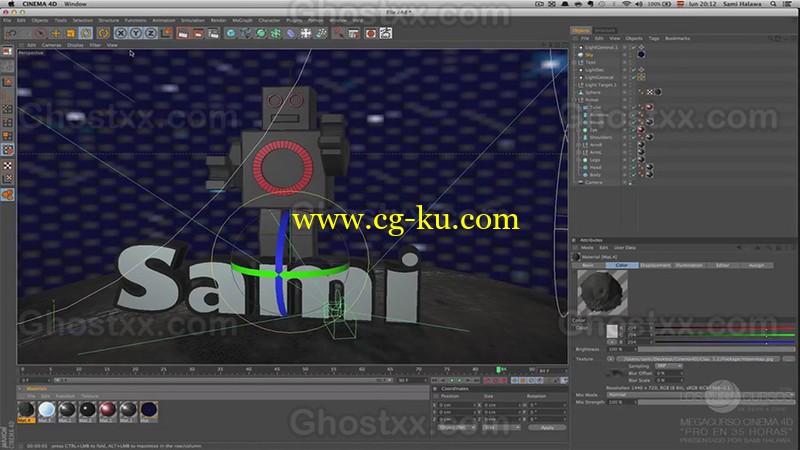The image size is (800, 450).
Task: Expand the ArmR object node
Action: coord(579,145)
